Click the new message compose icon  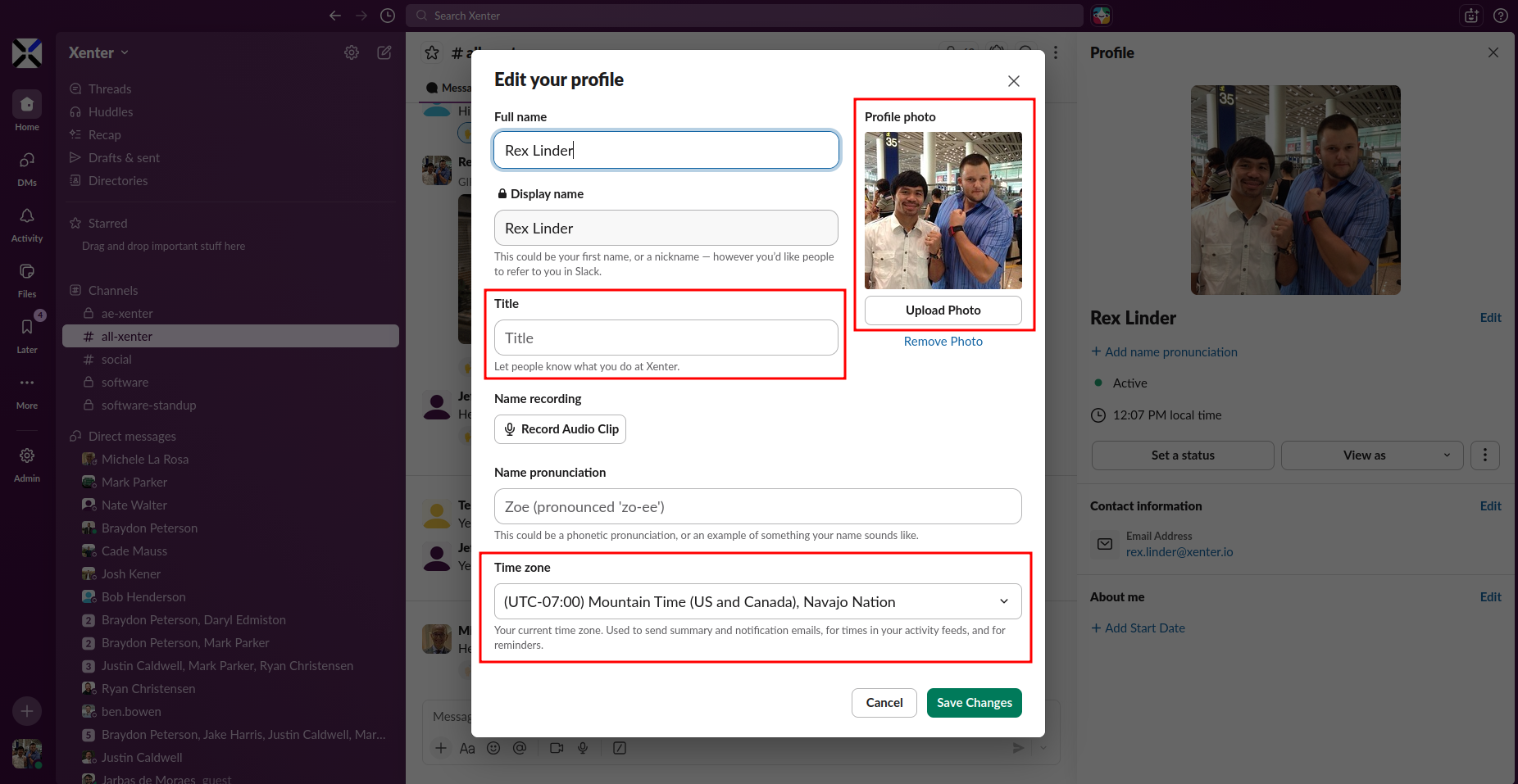pyautogui.click(x=384, y=52)
